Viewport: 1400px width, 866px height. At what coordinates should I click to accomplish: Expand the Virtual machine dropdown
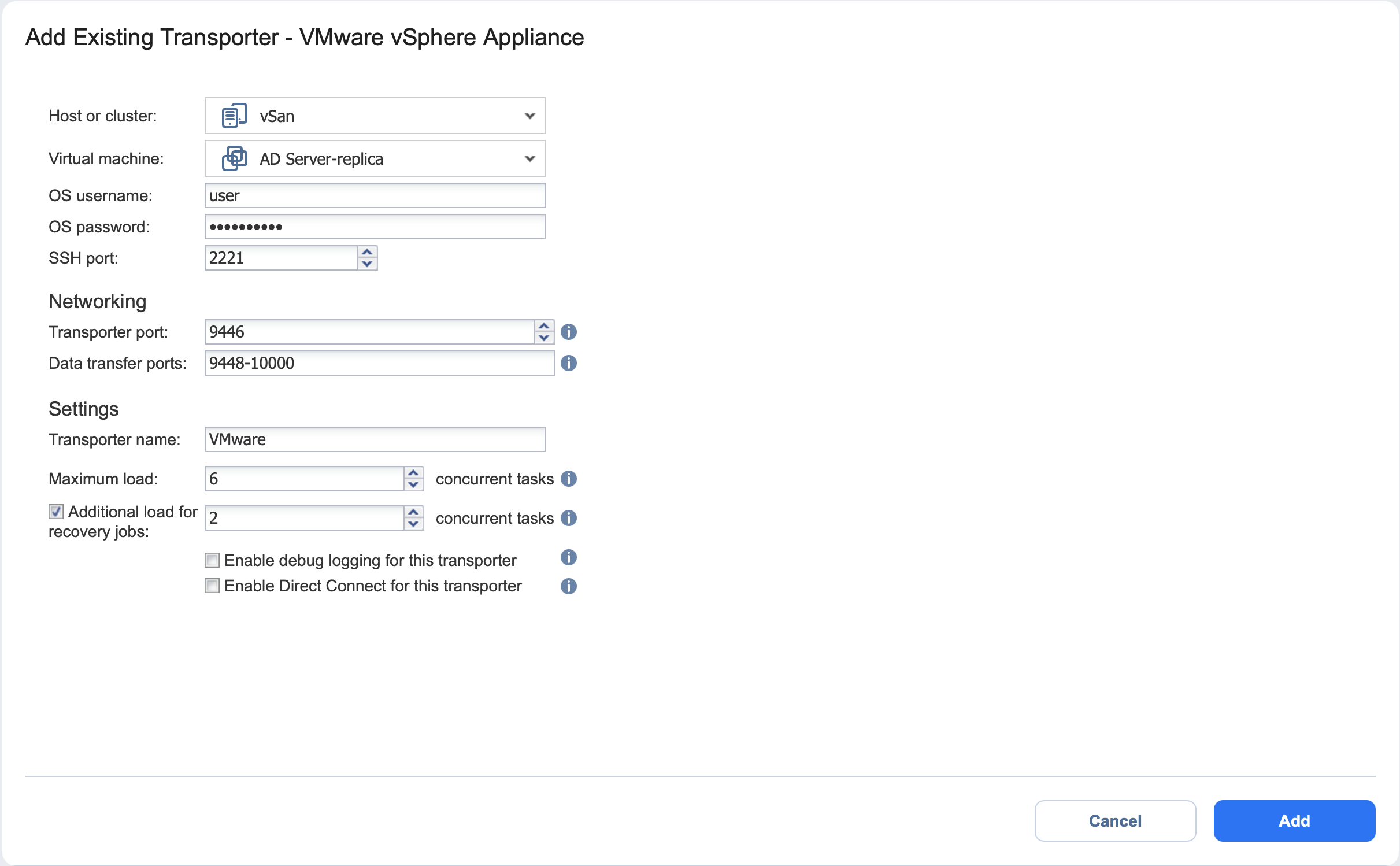pos(529,158)
